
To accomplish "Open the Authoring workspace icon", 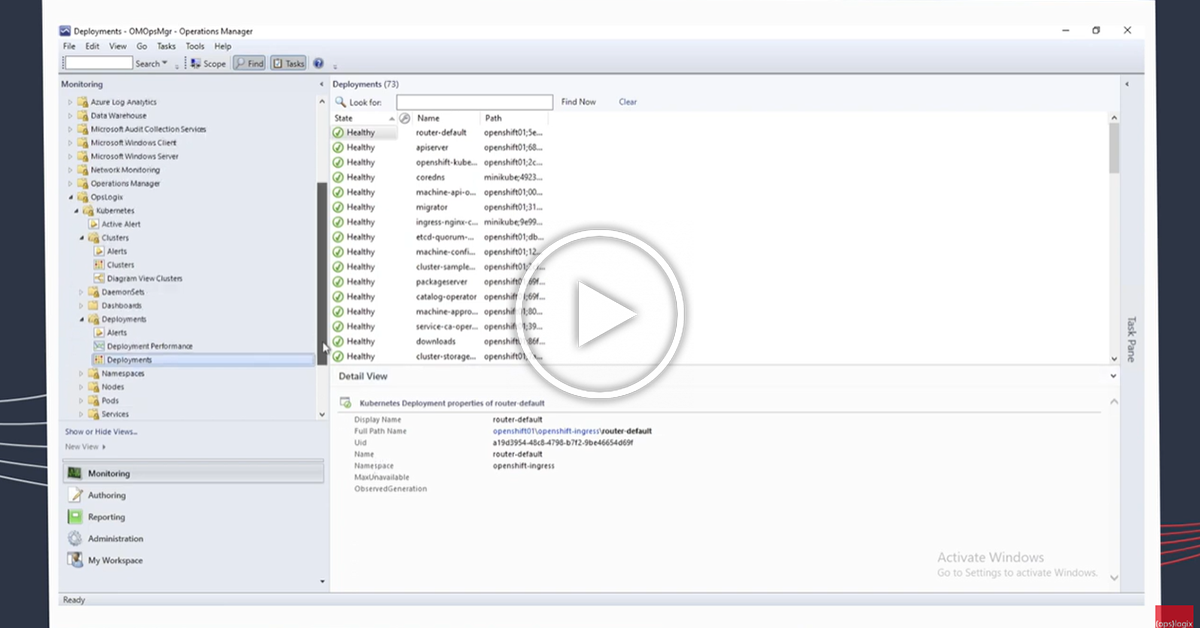I will point(75,495).
